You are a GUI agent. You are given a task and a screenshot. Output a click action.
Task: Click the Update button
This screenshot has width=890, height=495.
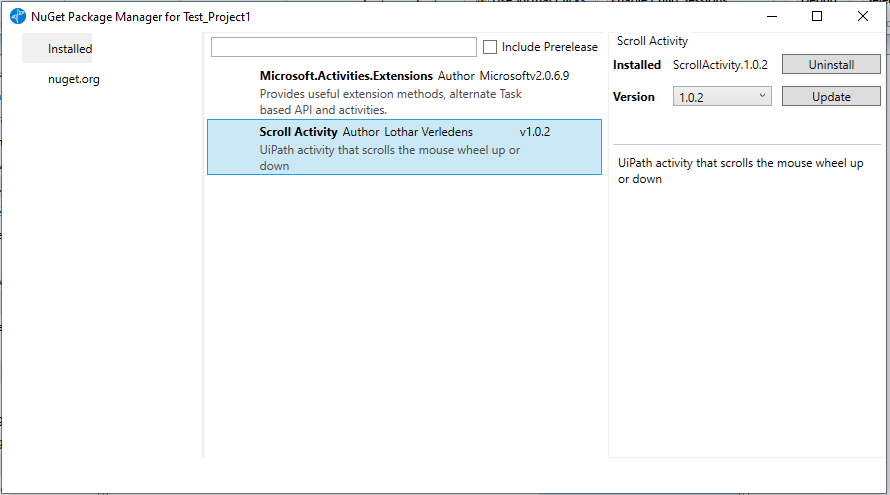(x=831, y=97)
